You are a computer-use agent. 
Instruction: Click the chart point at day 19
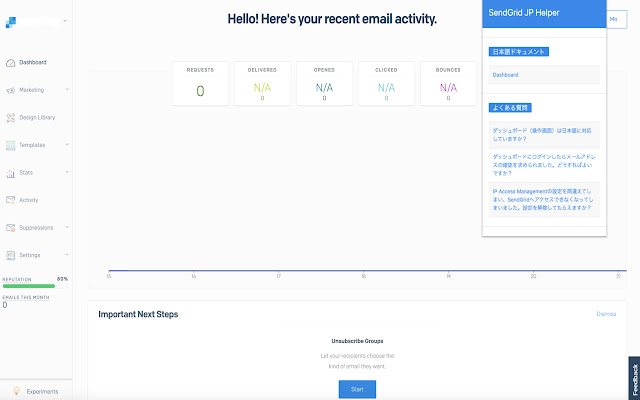(x=448, y=270)
